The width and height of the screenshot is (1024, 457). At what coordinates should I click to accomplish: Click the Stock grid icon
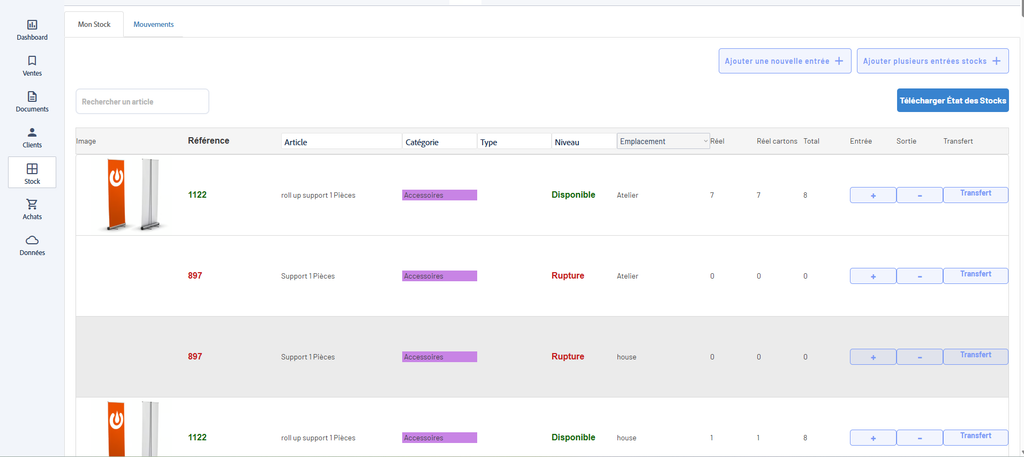(x=32, y=169)
